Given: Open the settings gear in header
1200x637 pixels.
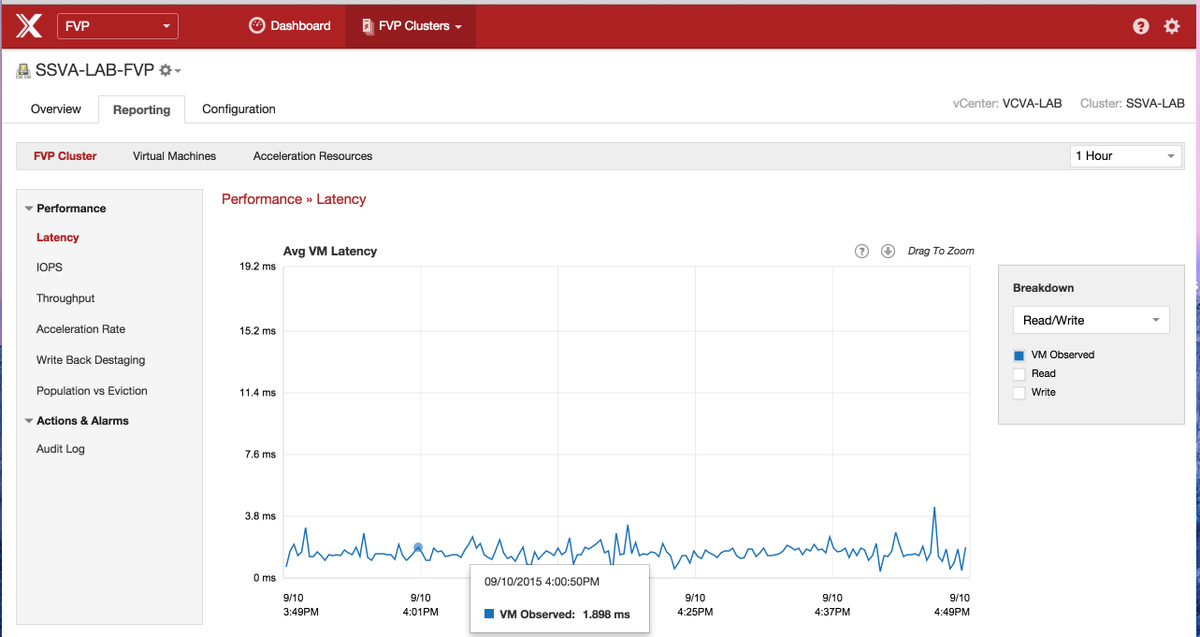Looking at the screenshot, I should coord(1172,27).
